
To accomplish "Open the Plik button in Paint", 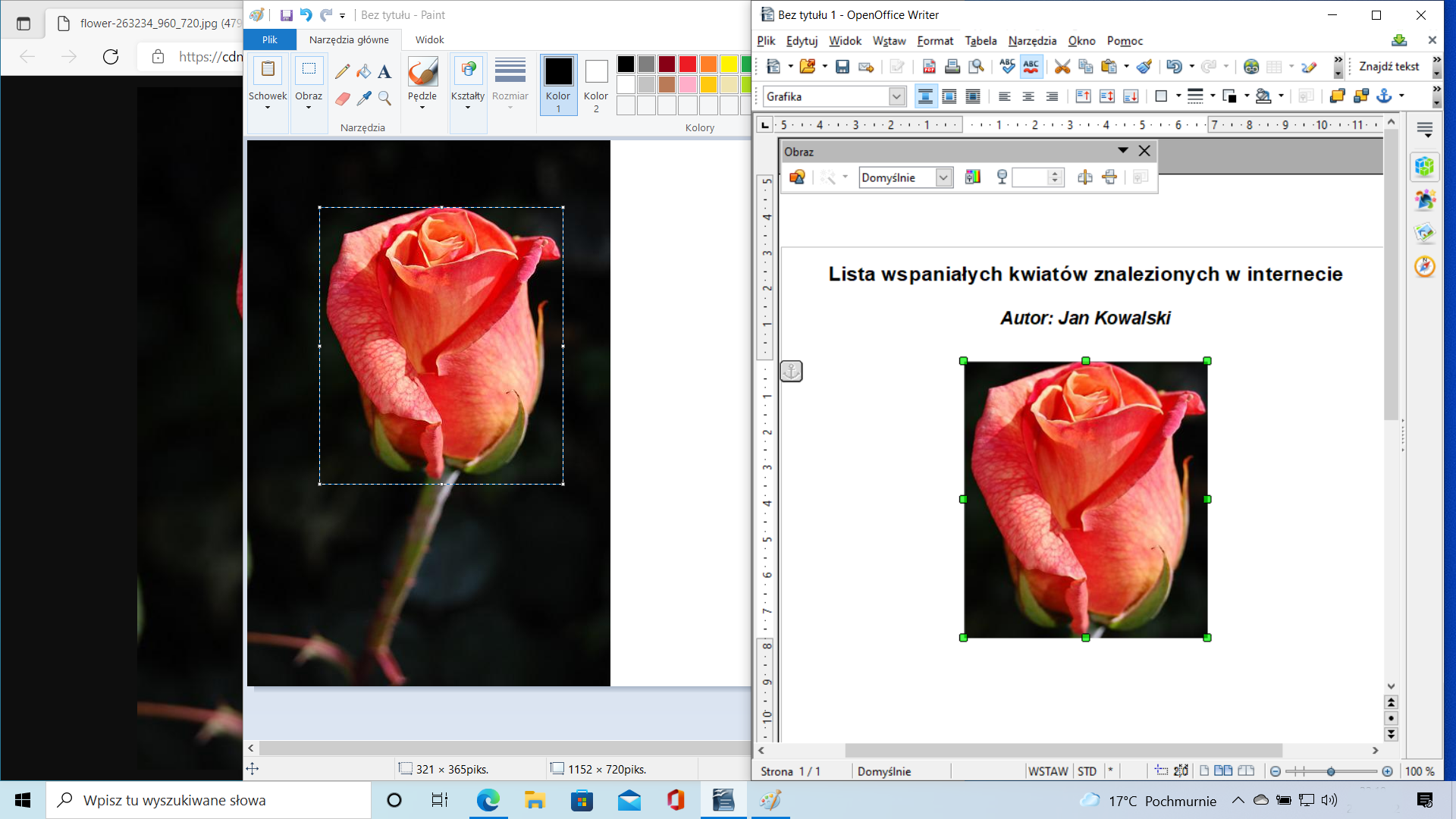I will 270,39.
